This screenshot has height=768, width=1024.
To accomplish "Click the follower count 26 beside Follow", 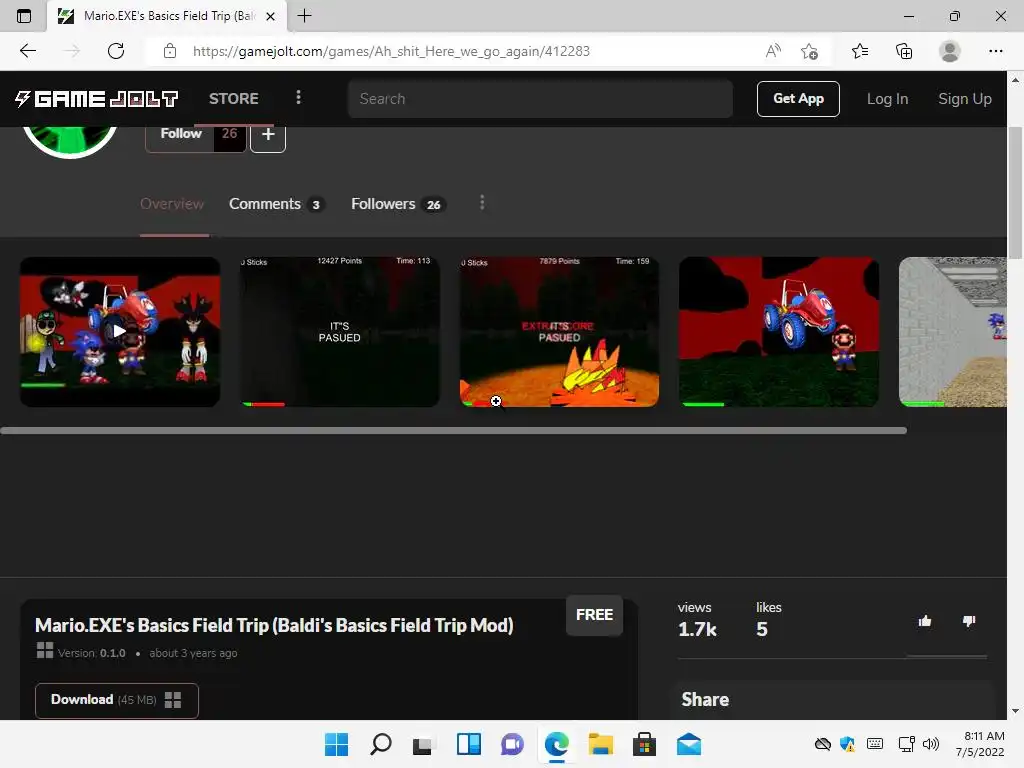I will click(x=229, y=135).
